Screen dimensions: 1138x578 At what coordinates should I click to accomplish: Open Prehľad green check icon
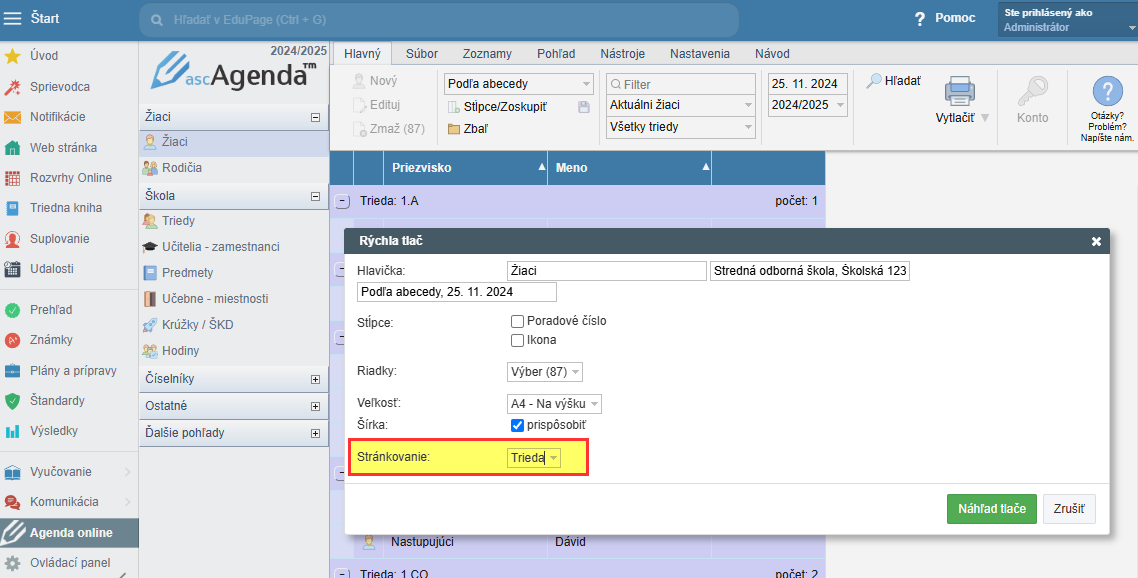coord(12,310)
